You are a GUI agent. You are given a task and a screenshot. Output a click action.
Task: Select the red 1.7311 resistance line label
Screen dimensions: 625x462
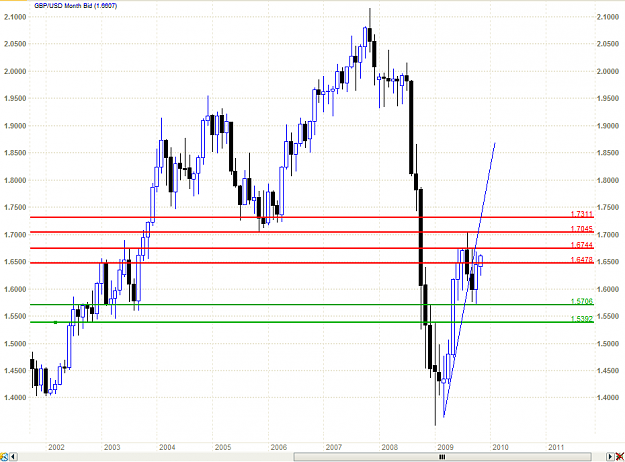pyautogui.click(x=582, y=214)
